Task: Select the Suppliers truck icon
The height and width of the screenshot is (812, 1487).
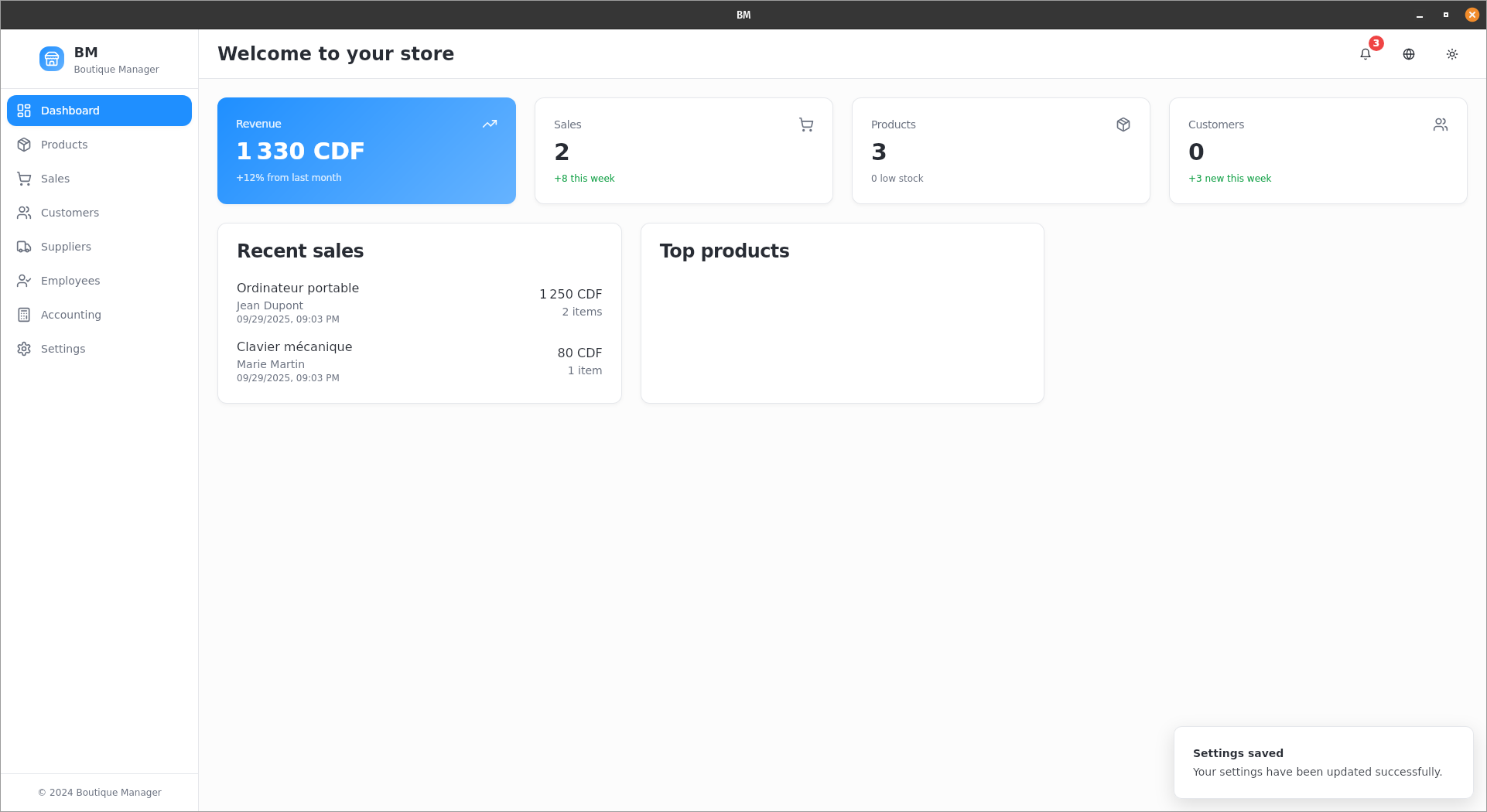Action: tap(25, 247)
